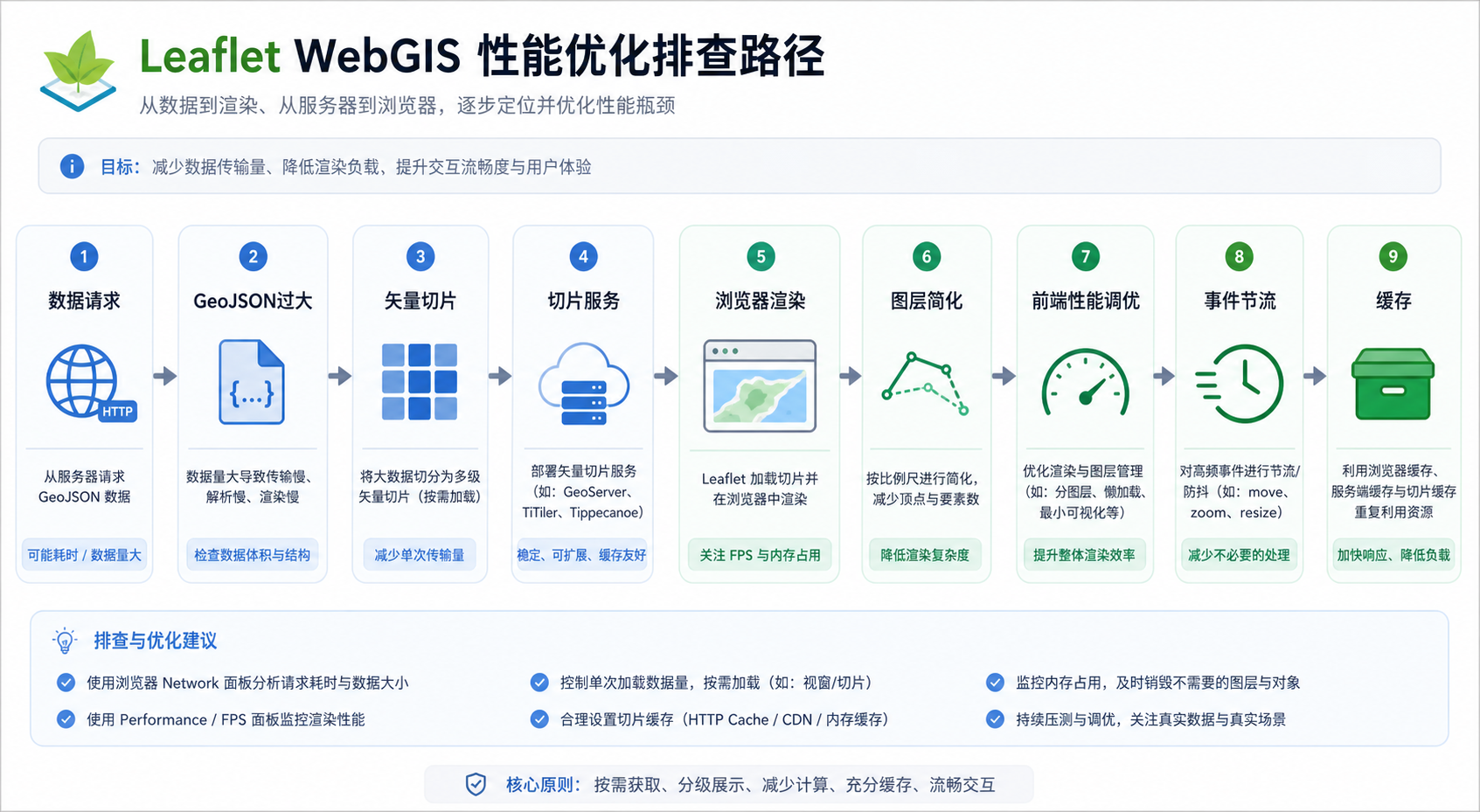1480x812 pixels.
Task: Click the check icon before 使用 Performance / FPS
Action: tap(66, 719)
